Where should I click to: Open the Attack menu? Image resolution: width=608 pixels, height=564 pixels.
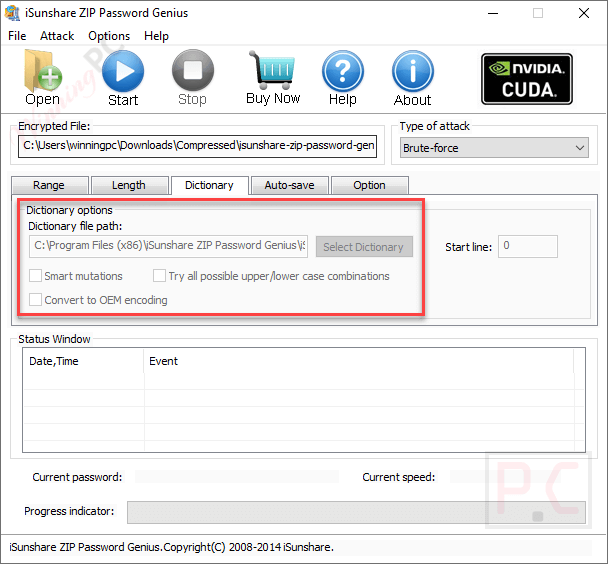tap(57, 36)
